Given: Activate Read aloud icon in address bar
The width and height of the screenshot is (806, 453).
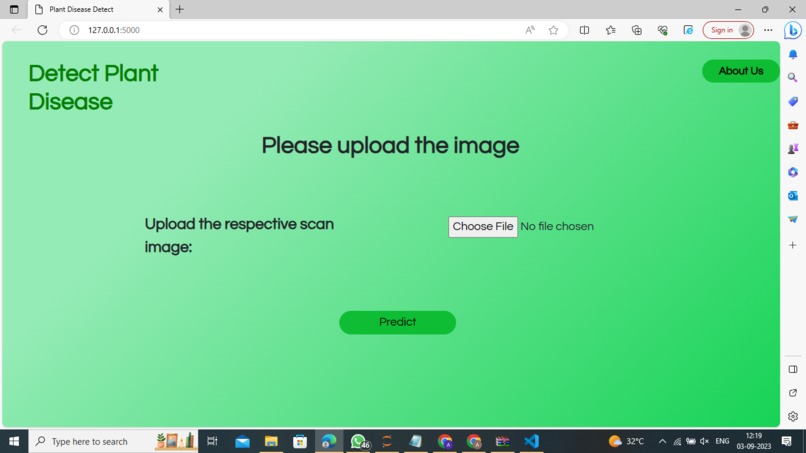Looking at the screenshot, I should pyautogui.click(x=530, y=30).
